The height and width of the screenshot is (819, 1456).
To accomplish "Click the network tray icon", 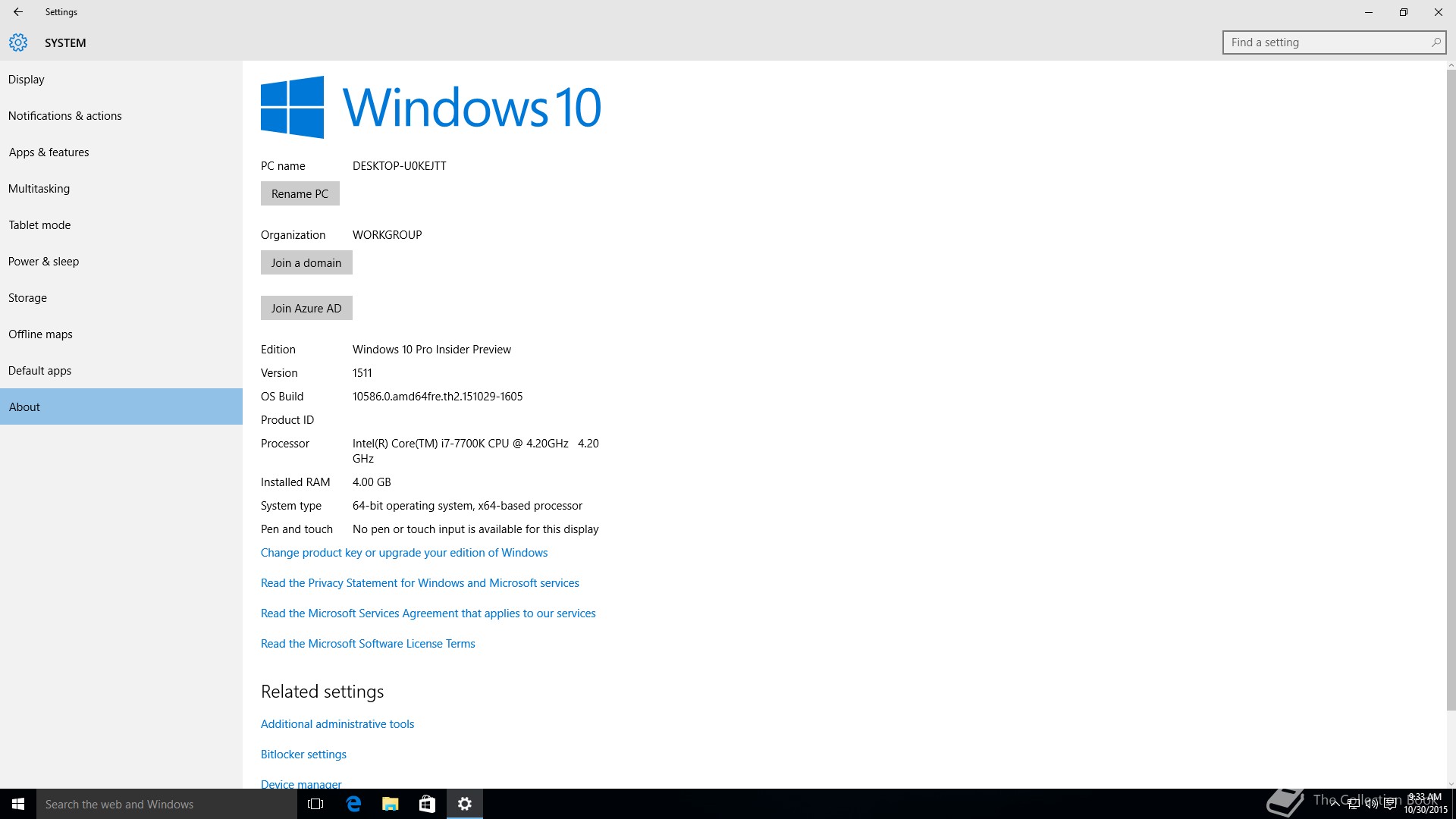I will (1354, 804).
